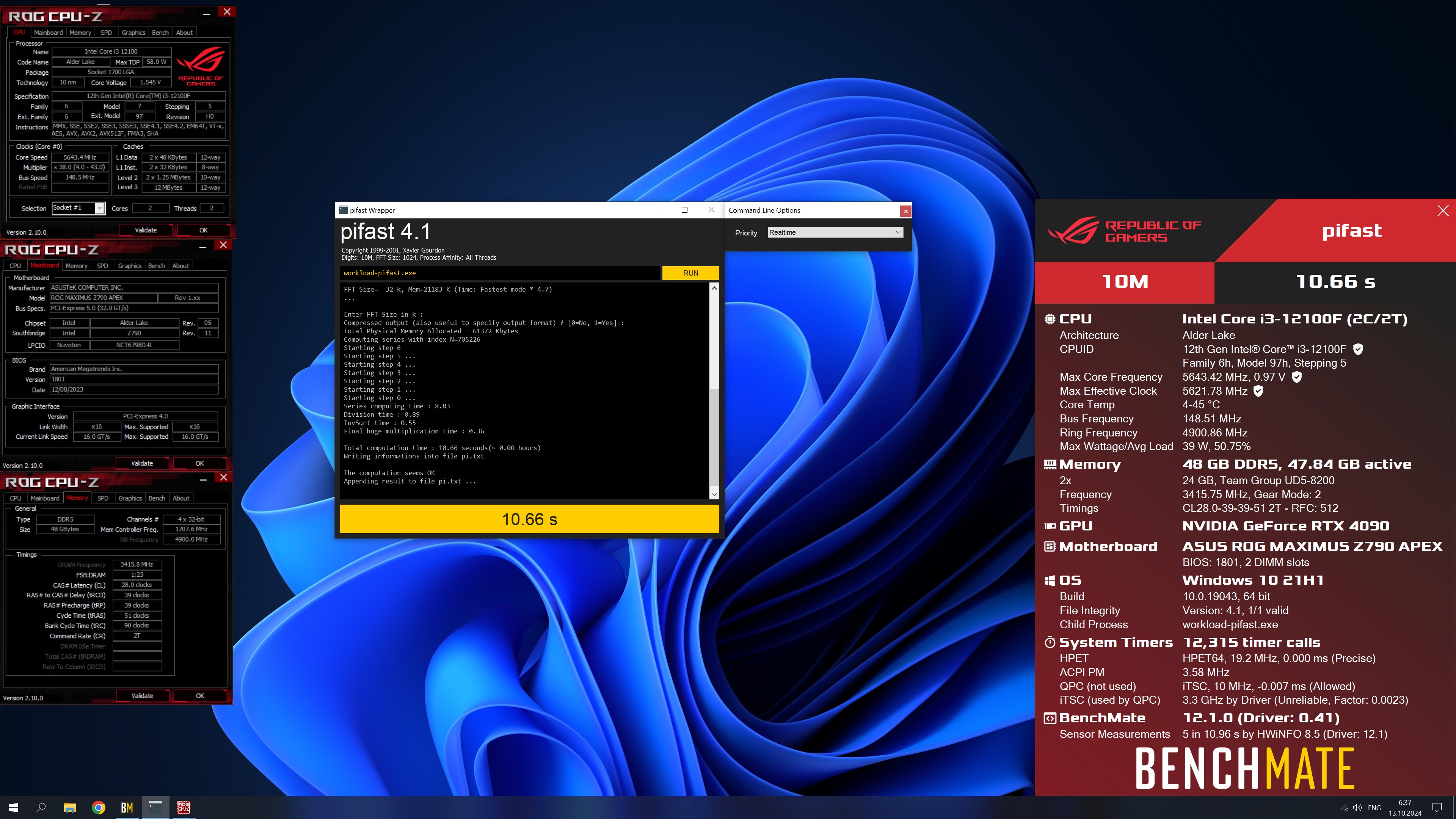The height and width of the screenshot is (819, 1456).
Task: Click taskbar clock showing 6:37
Action: [x=1405, y=808]
